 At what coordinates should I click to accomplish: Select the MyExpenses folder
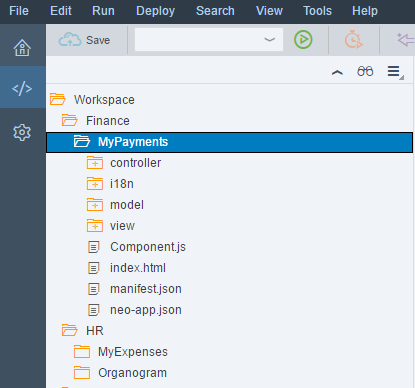tap(133, 352)
